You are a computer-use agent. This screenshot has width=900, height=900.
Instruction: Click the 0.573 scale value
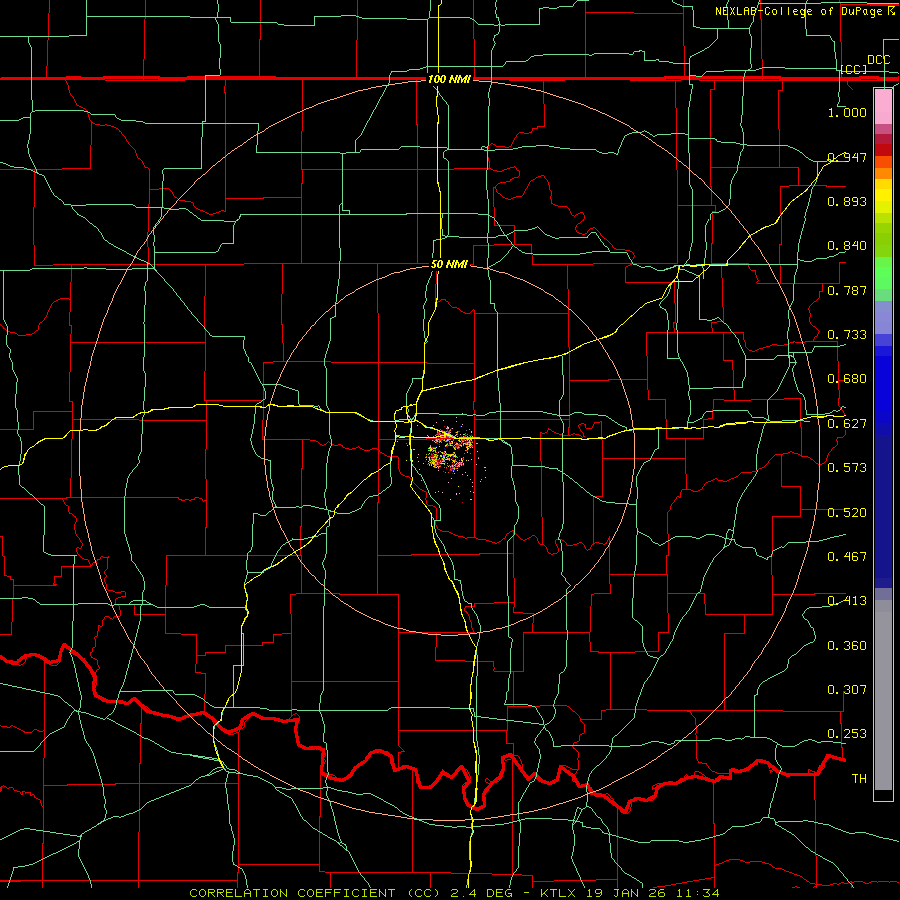(x=847, y=468)
